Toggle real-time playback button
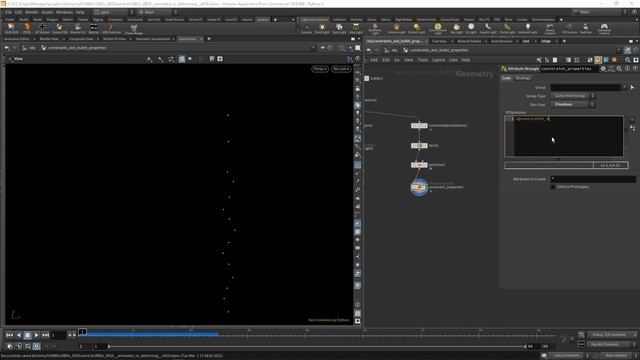Image resolution: width=640 pixels, height=360 pixels. click(36, 346)
